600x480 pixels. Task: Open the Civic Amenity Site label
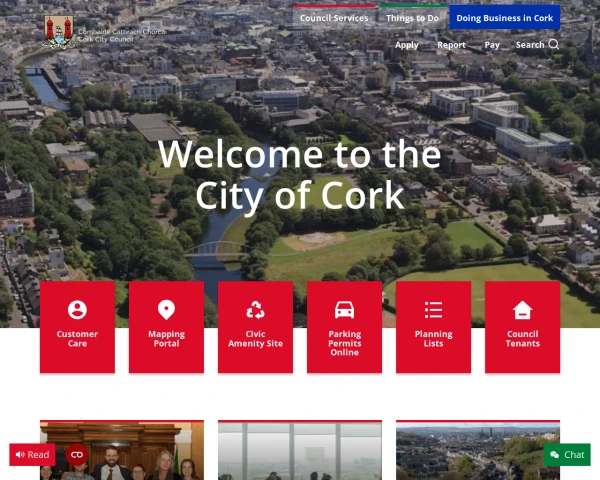click(255, 338)
